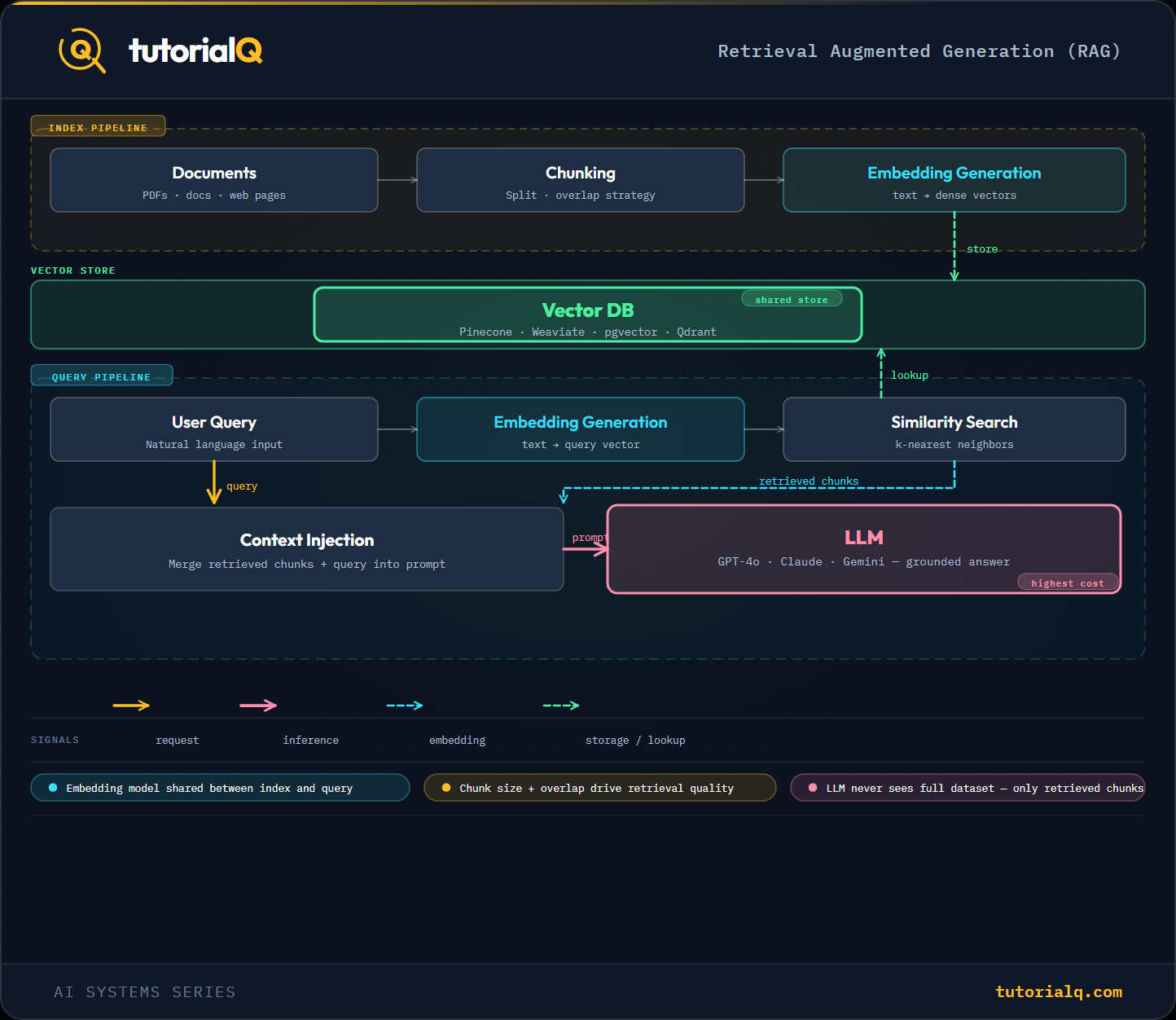Select the INDEX PIPELINE label tag
Viewport: 1176px width, 1020px height.
click(98, 126)
